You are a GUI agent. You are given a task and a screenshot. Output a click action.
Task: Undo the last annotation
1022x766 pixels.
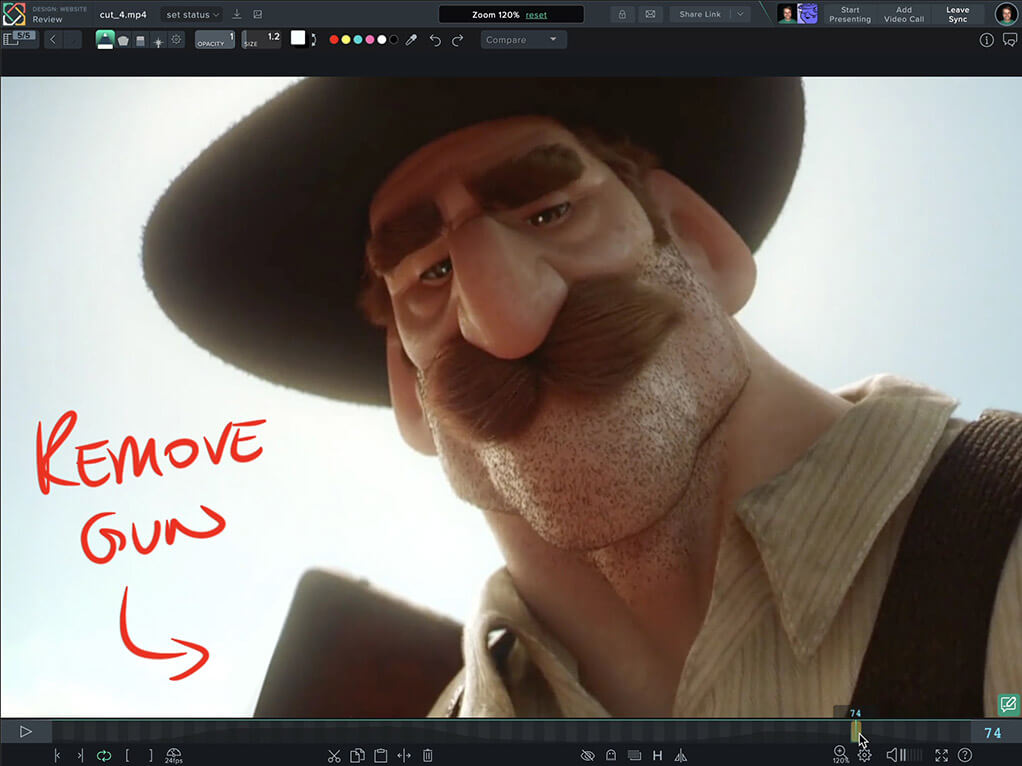coord(435,40)
